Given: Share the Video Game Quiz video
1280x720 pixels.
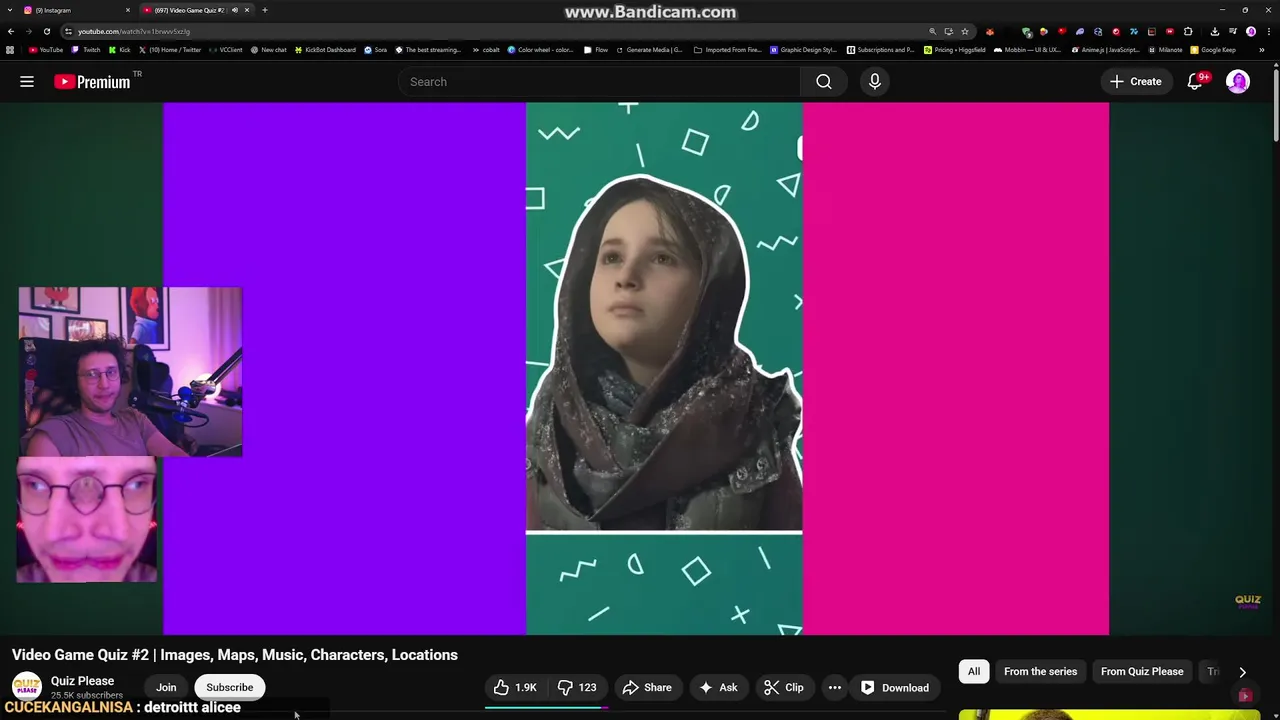Looking at the screenshot, I should (647, 688).
